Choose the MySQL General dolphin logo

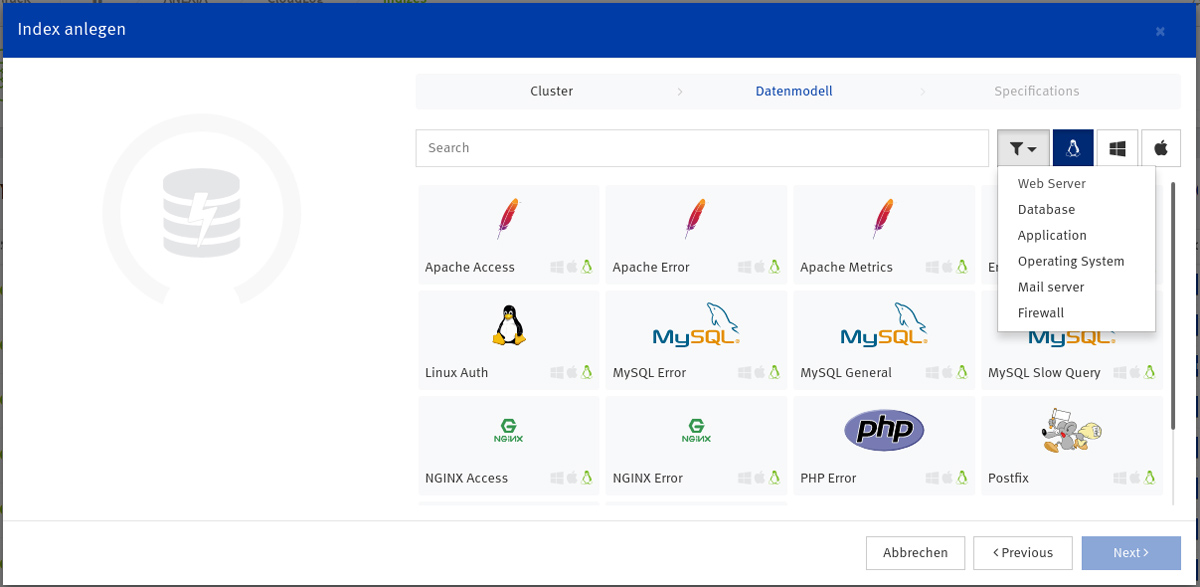(x=884, y=325)
